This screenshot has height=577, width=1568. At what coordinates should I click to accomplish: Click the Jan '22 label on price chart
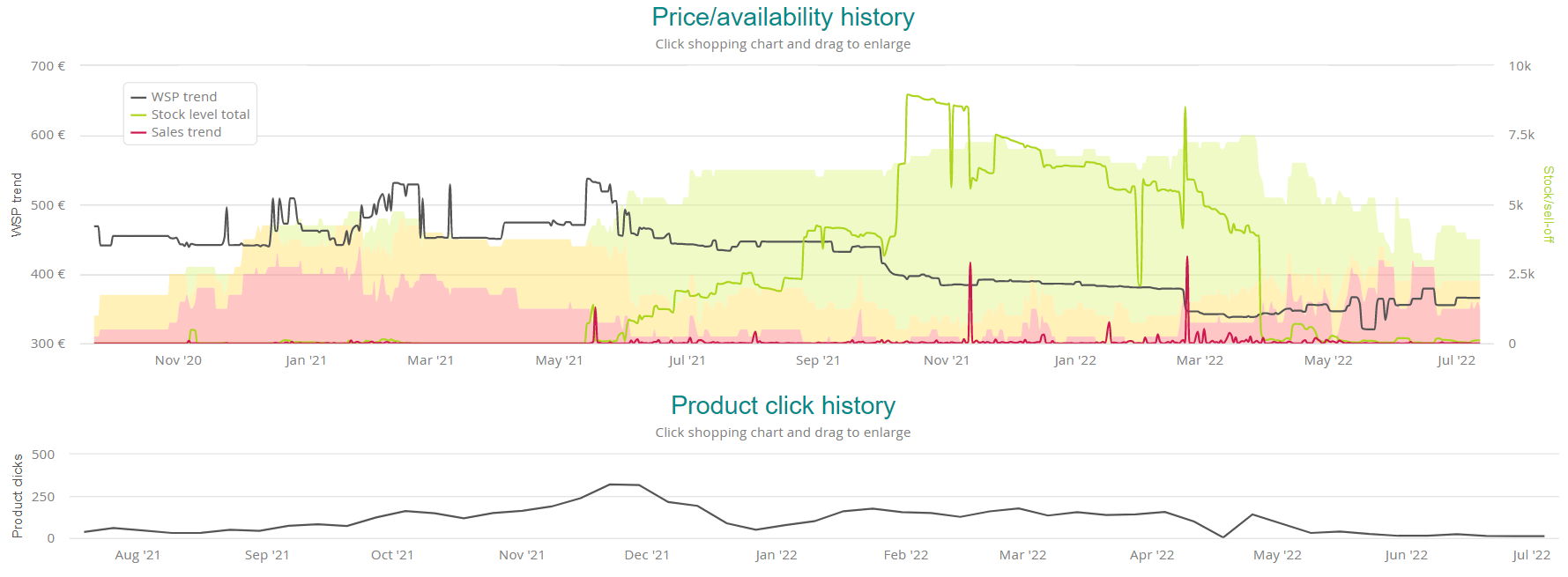click(x=1074, y=360)
